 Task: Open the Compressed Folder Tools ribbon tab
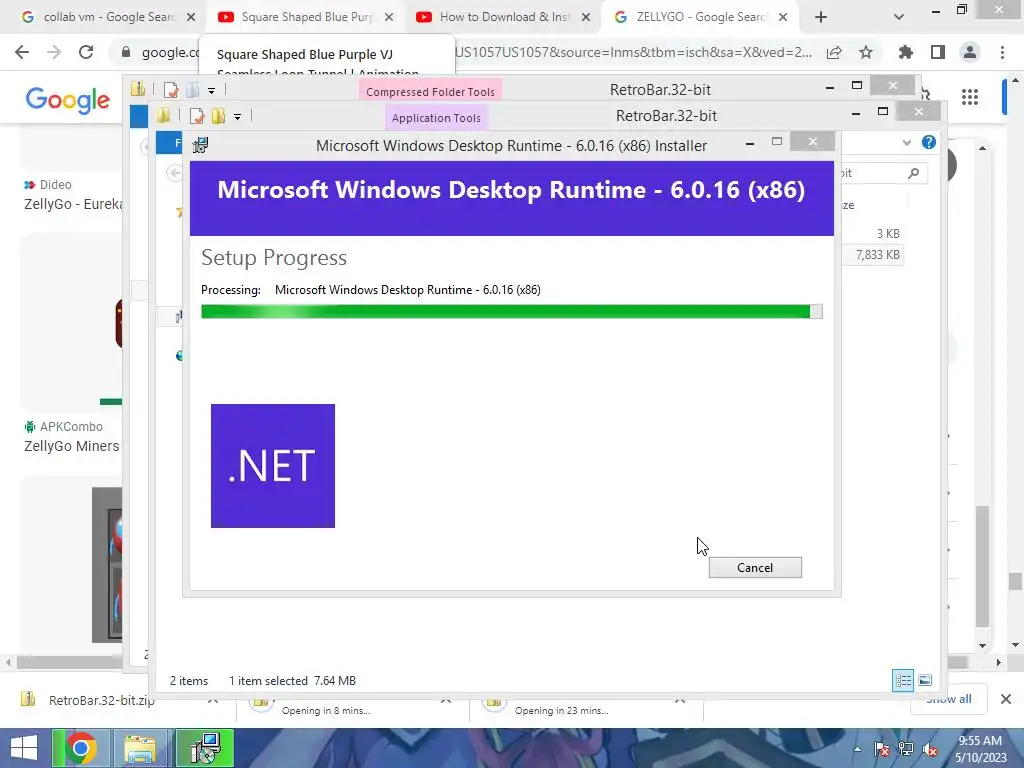tap(430, 91)
